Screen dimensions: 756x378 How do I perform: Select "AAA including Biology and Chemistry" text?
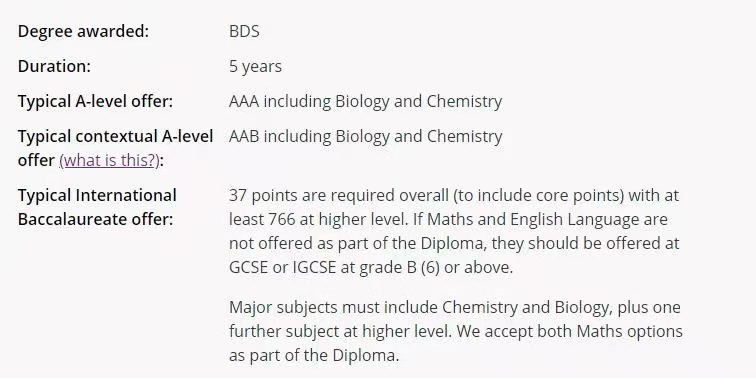[x=365, y=102]
